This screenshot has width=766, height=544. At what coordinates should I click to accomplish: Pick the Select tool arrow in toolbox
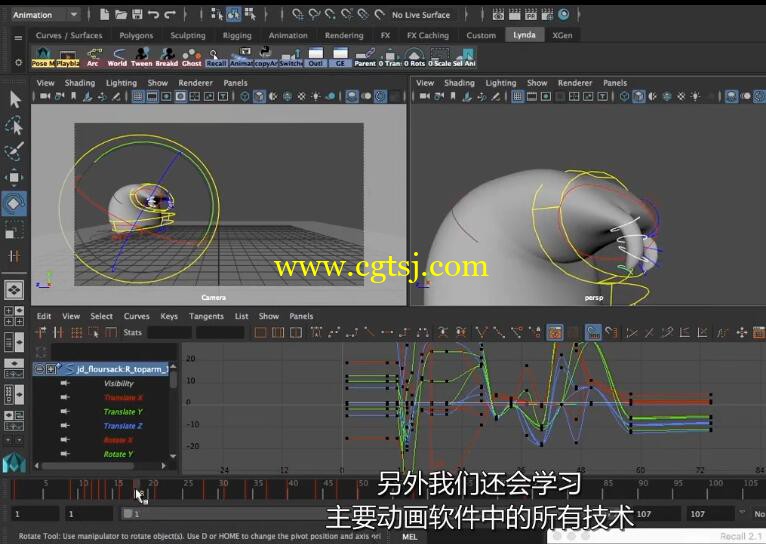point(14,99)
